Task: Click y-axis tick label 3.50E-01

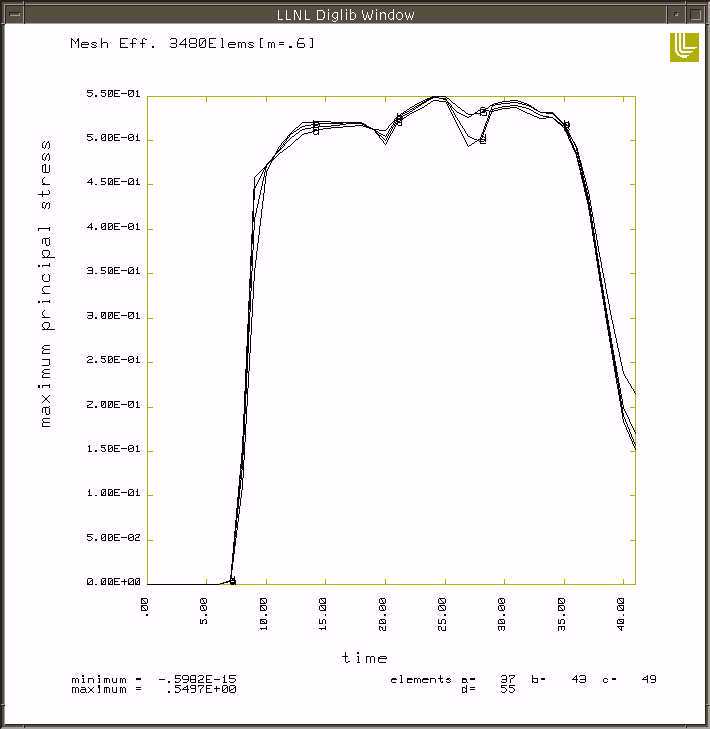Action: coord(113,271)
